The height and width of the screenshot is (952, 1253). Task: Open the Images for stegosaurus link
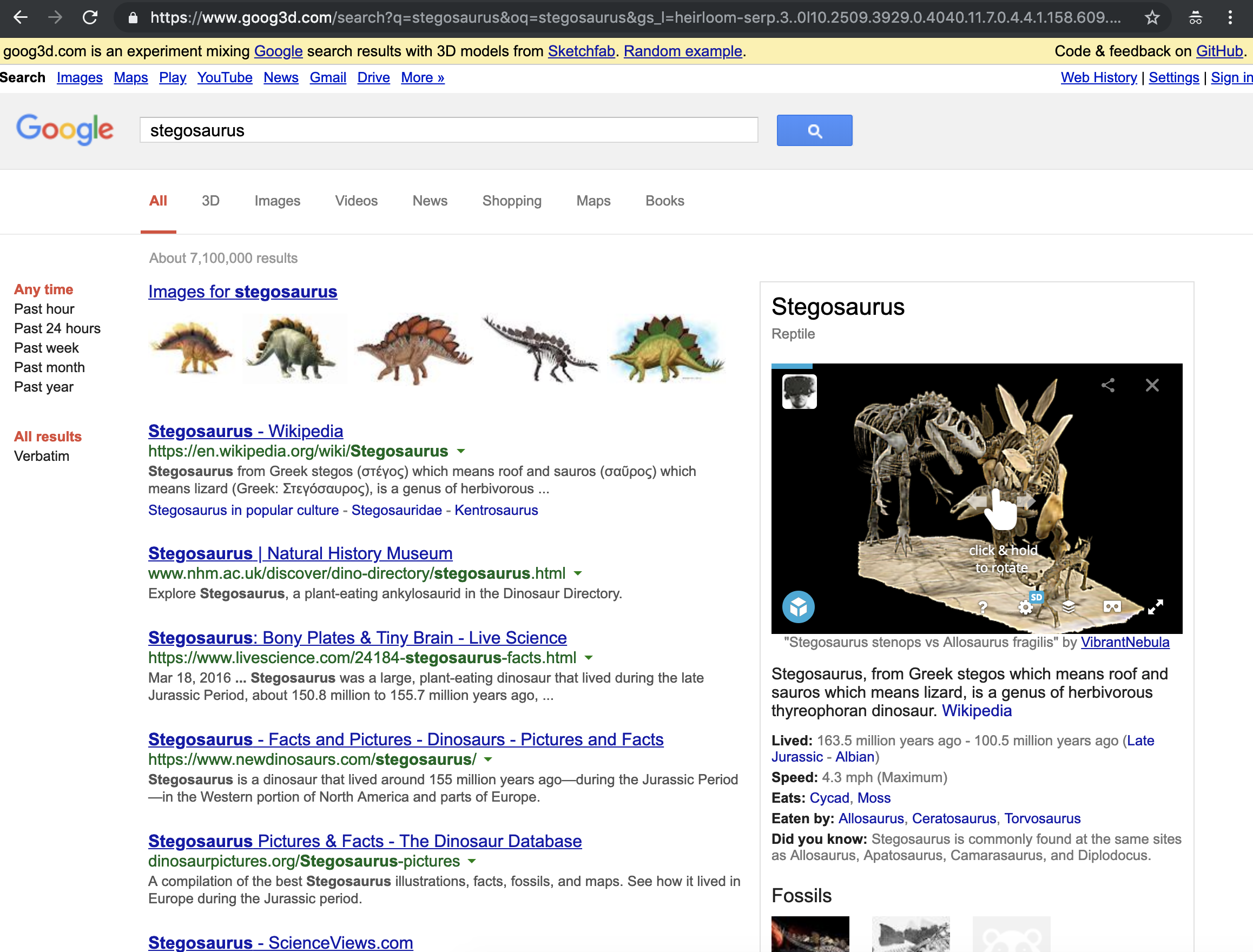tap(242, 292)
